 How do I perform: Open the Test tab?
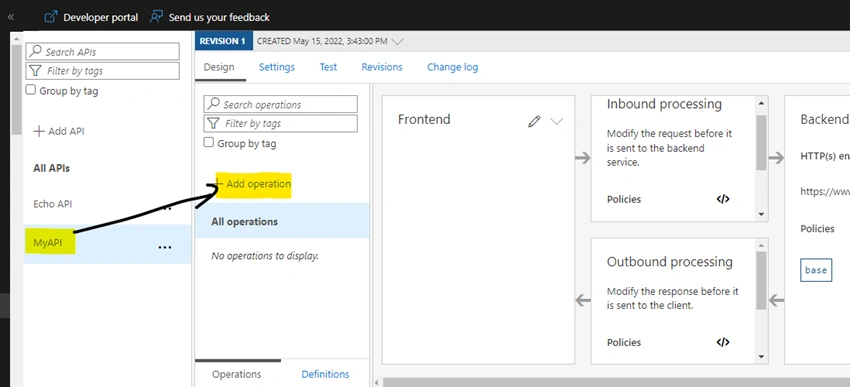pos(328,67)
